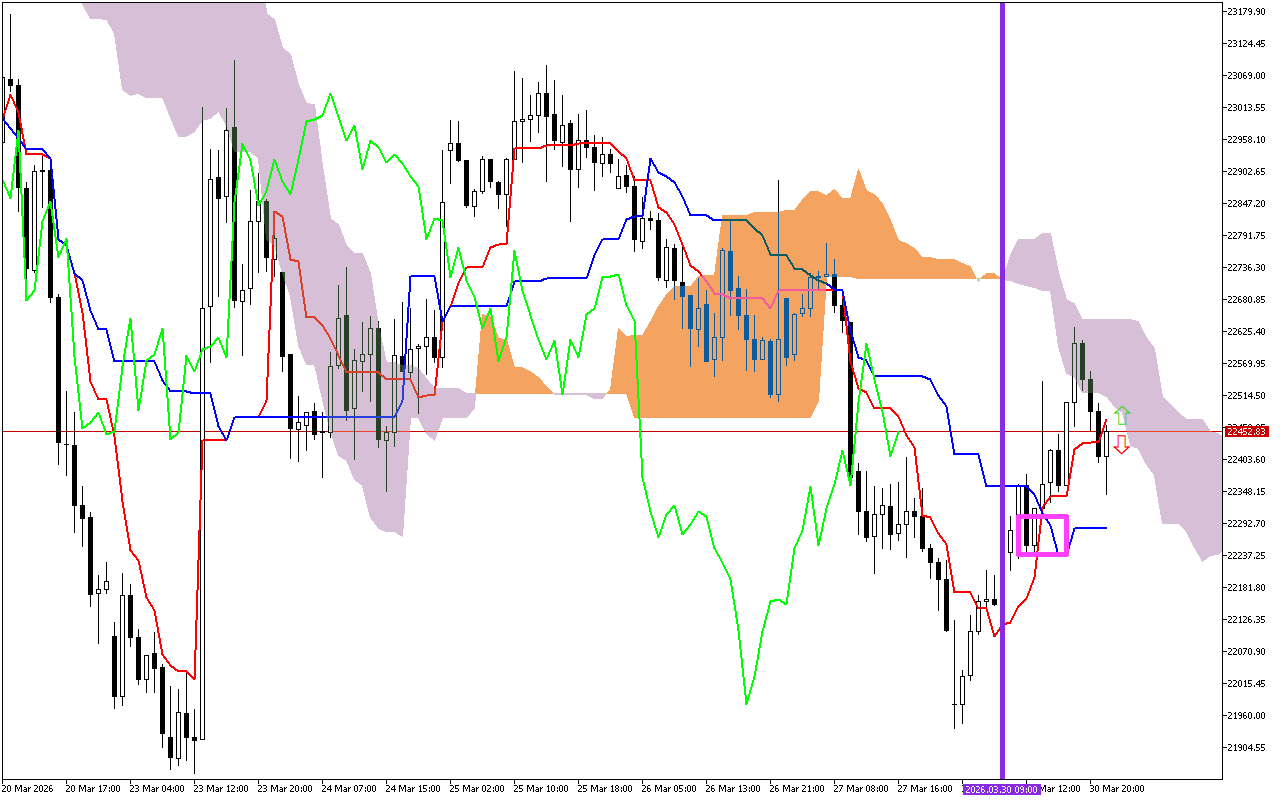Click the 22680.85 price scale label

tap(1246, 299)
